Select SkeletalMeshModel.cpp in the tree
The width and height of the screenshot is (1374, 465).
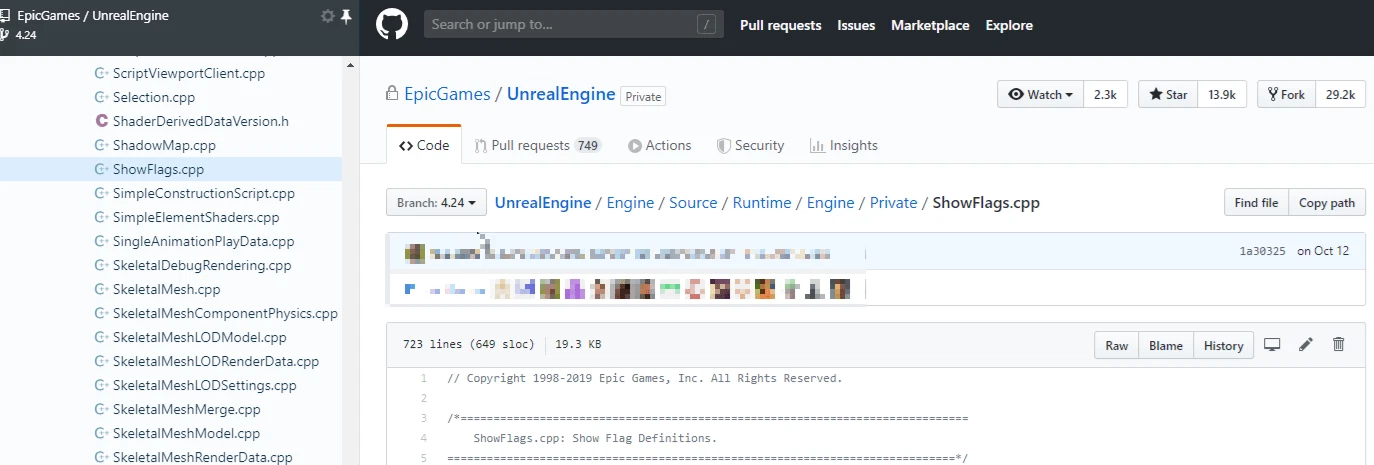(x=186, y=433)
